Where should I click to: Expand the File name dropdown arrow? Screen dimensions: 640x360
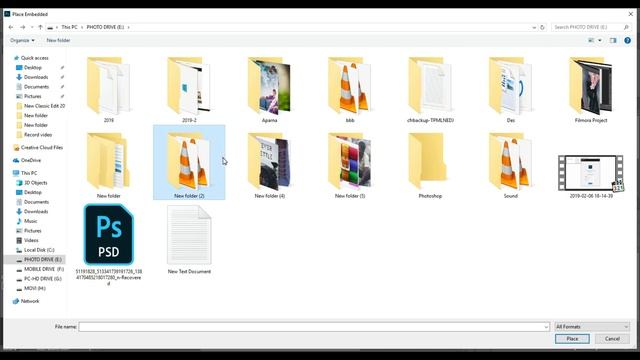point(546,327)
